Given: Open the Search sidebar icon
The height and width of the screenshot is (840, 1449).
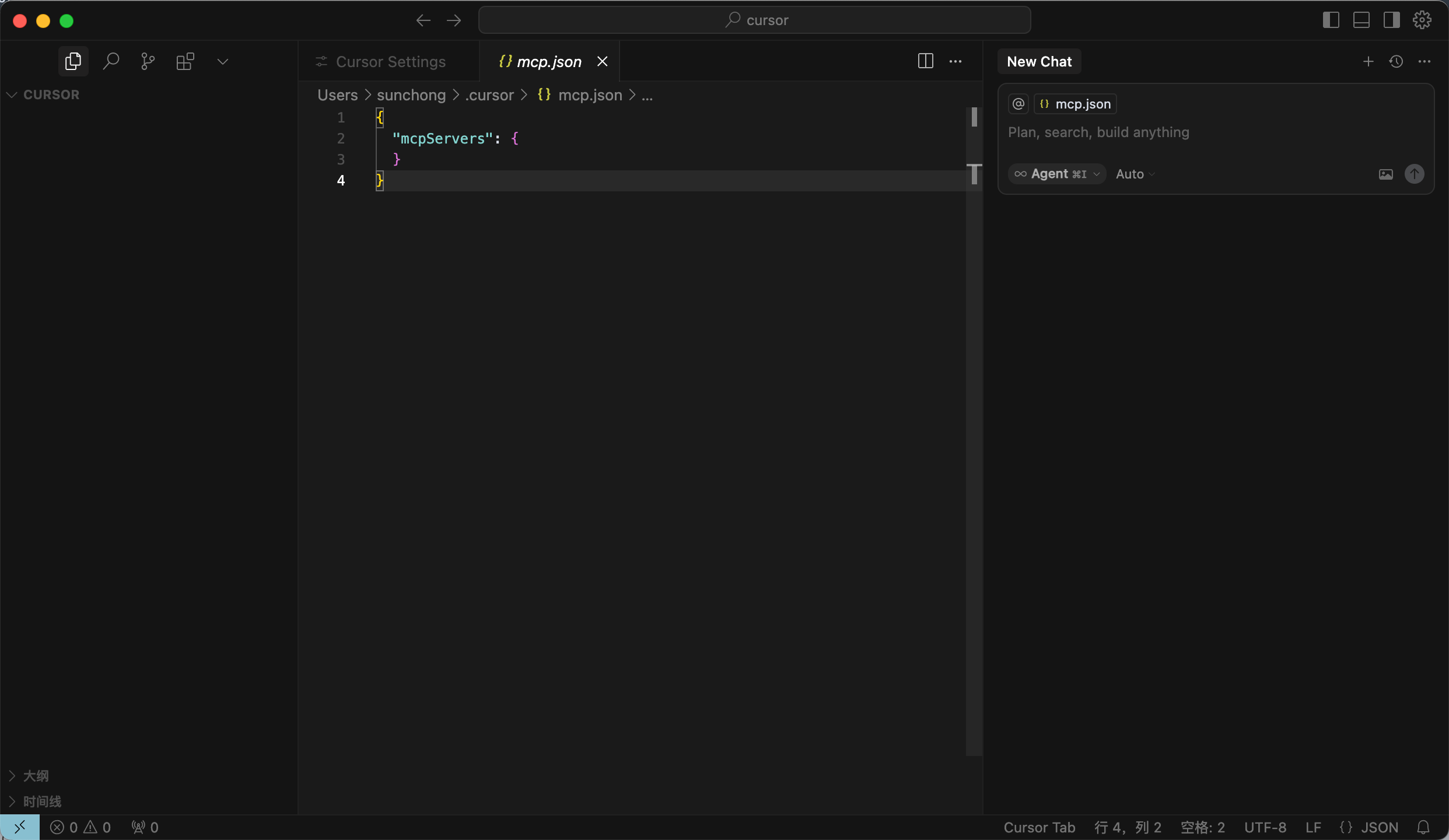Looking at the screenshot, I should (x=111, y=61).
